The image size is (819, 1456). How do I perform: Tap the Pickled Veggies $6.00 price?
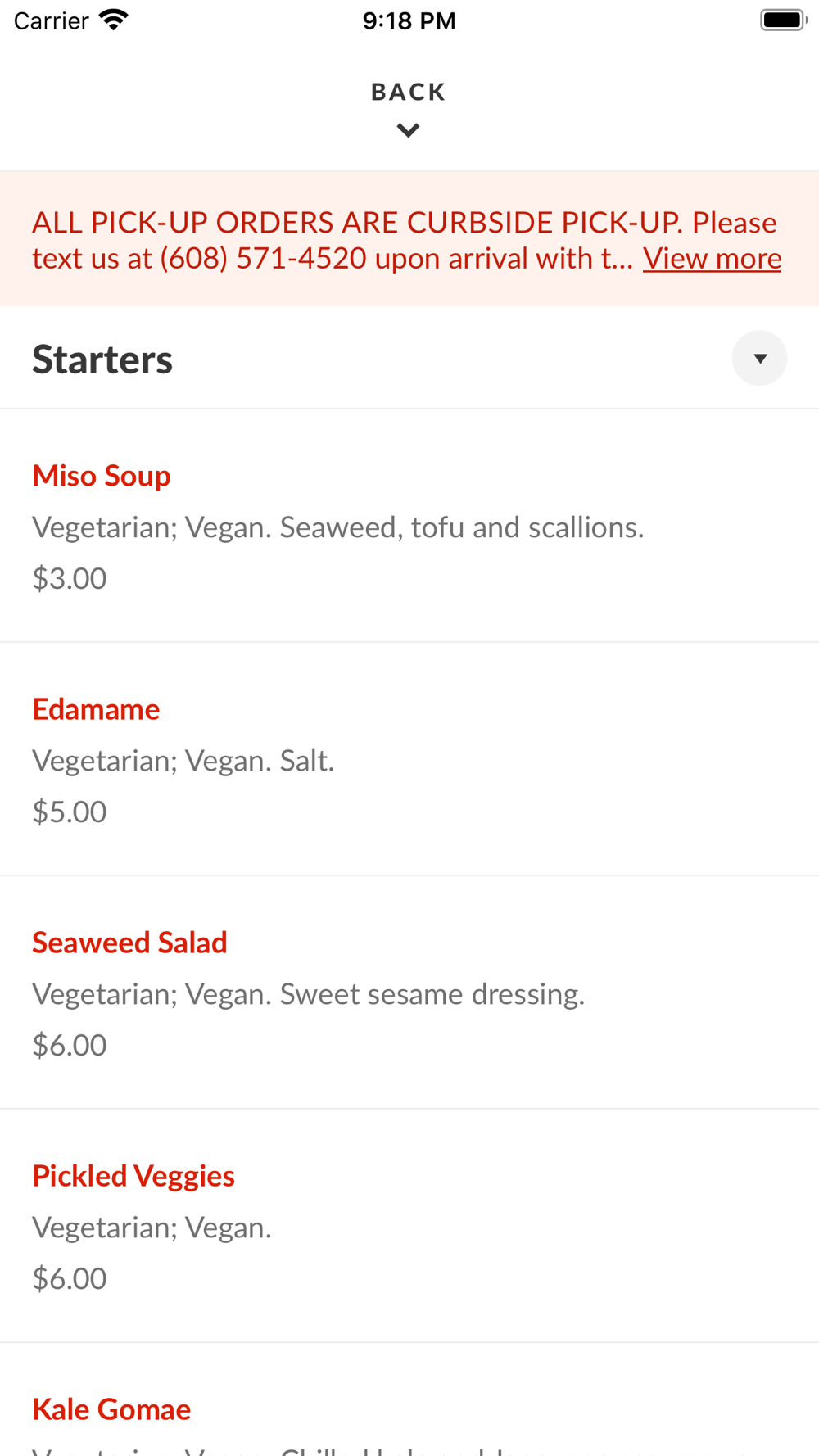[70, 1279]
